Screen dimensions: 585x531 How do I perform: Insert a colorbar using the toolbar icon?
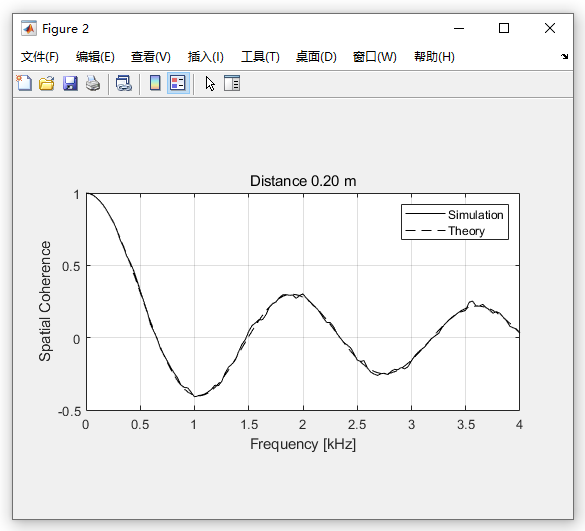click(x=155, y=83)
